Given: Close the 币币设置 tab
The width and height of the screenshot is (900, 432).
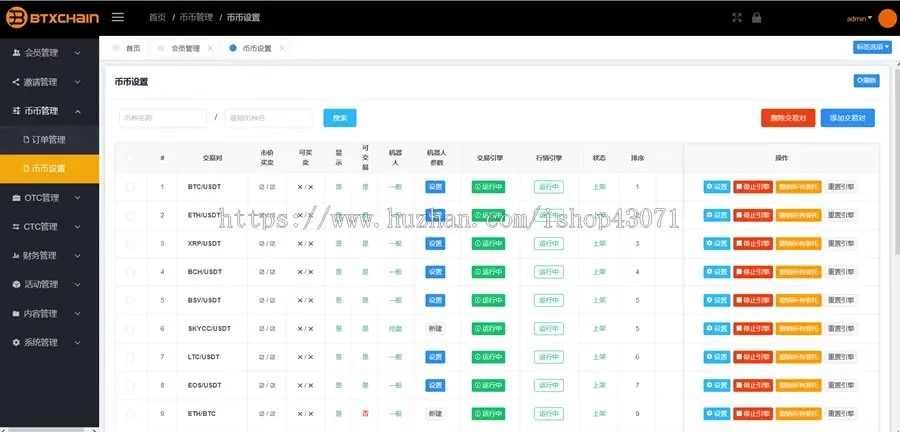Looking at the screenshot, I should click(282, 48).
